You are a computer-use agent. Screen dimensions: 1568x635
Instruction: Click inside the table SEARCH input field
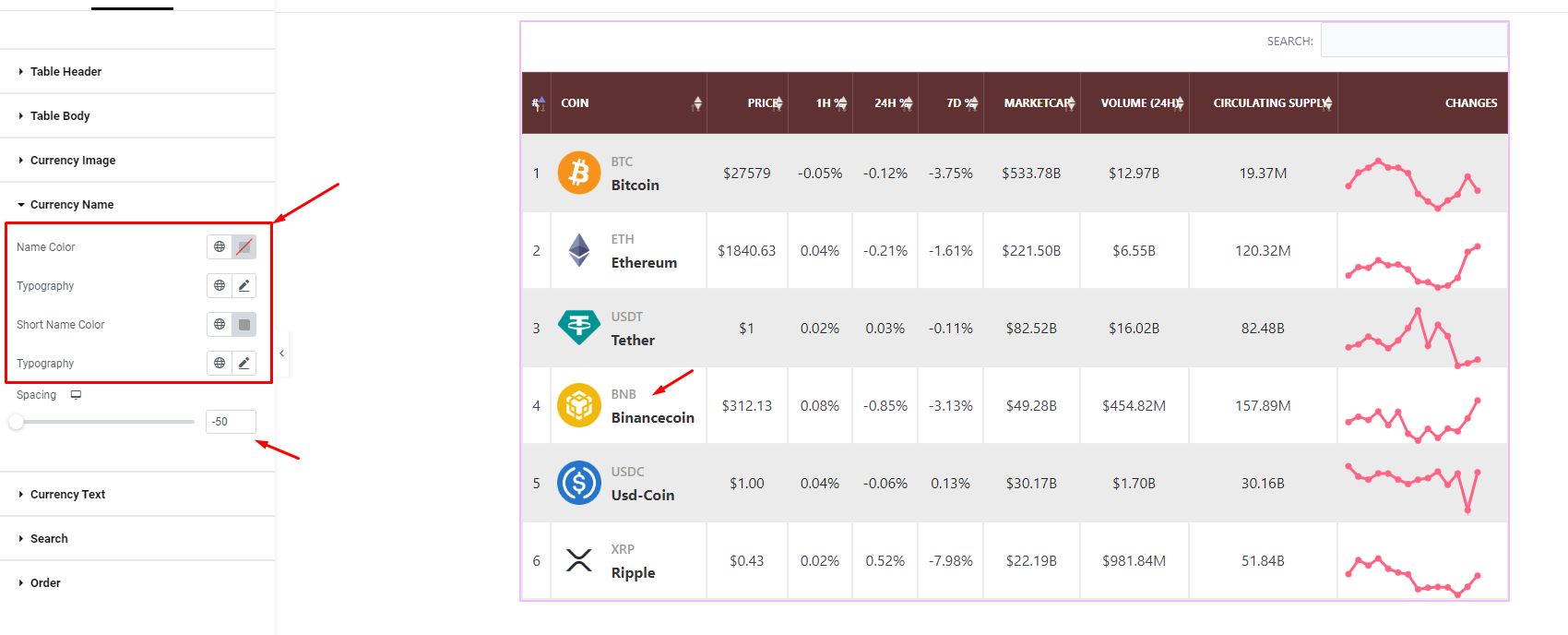point(1414,40)
